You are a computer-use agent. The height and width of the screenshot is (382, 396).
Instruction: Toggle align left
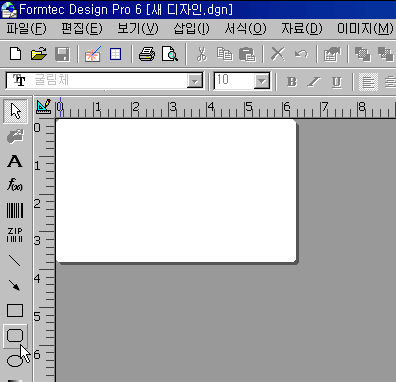point(368,82)
